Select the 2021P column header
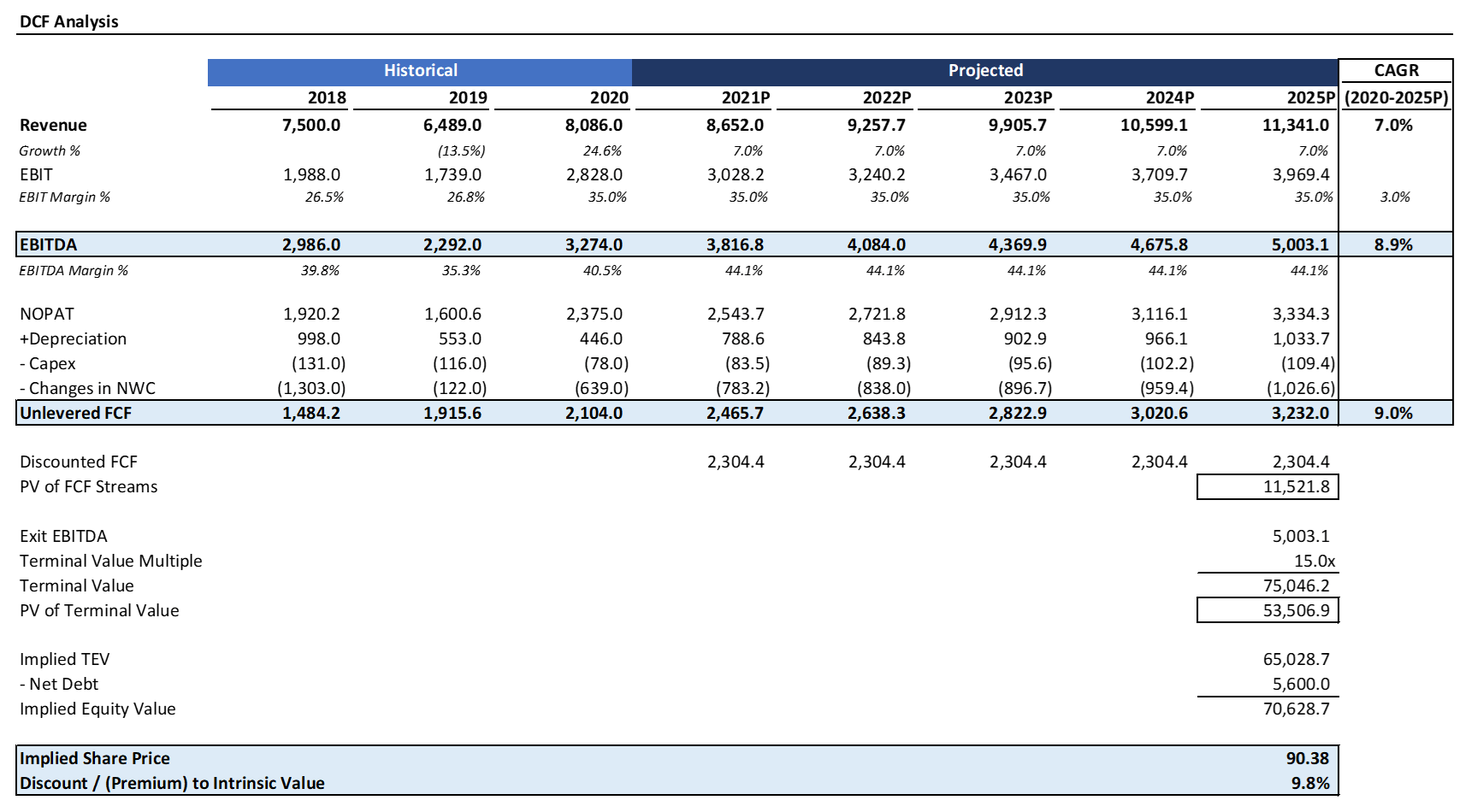 coord(746,97)
